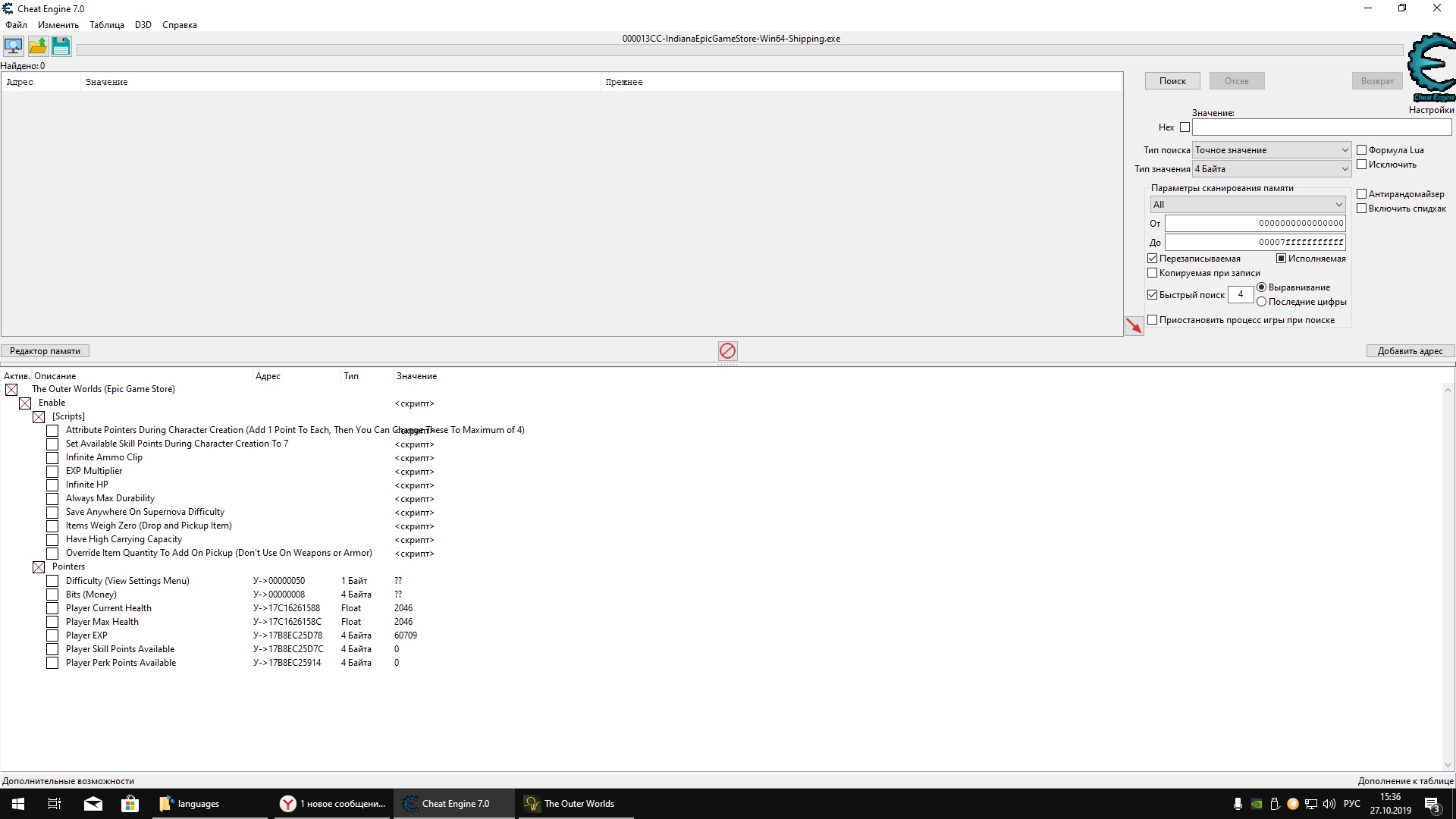The height and width of the screenshot is (819, 1456).
Task: Collapse the Pointers group
Action: (x=39, y=567)
